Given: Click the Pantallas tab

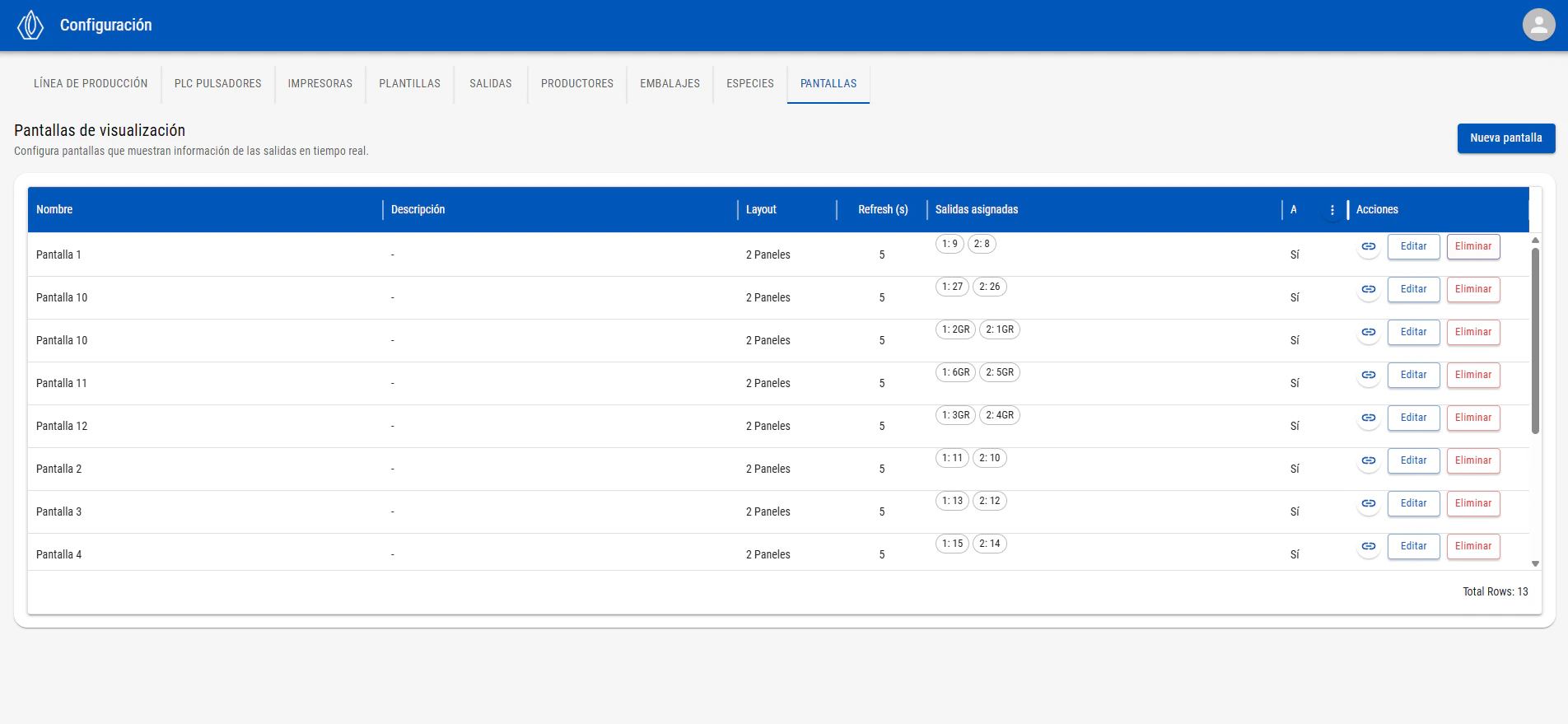Looking at the screenshot, I should click(828, 83).
